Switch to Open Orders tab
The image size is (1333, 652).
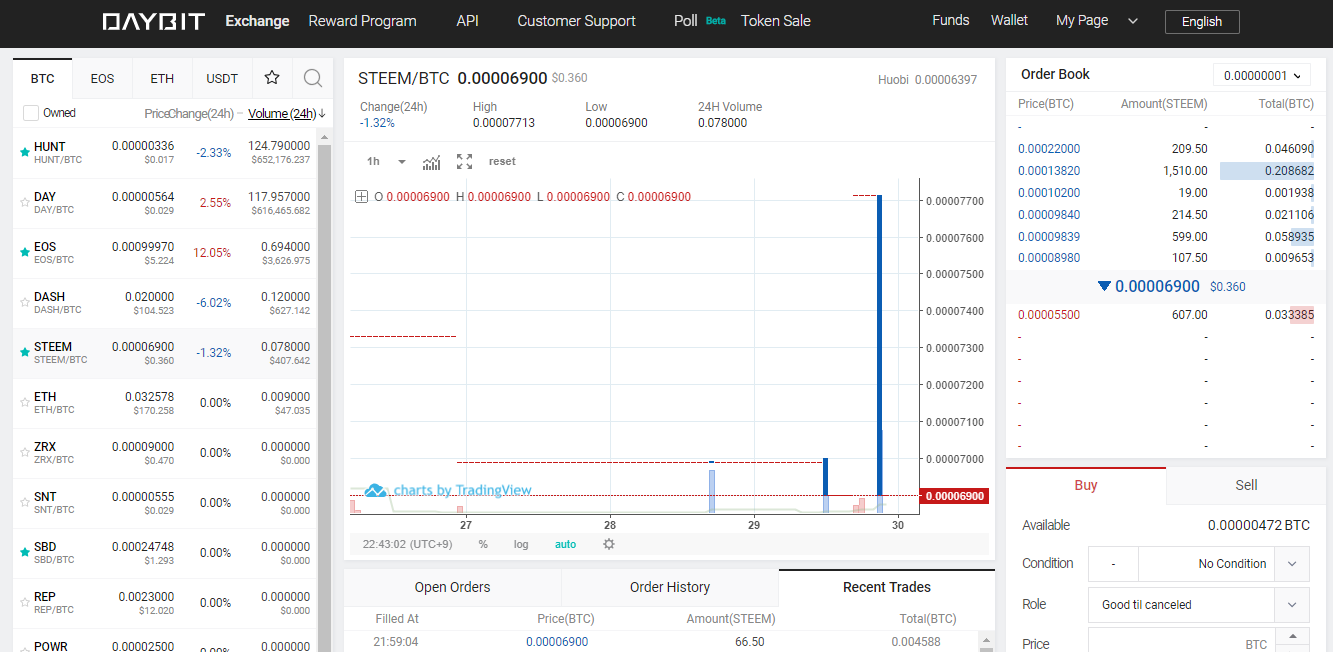pyautogui.click(x=452, y=587)
